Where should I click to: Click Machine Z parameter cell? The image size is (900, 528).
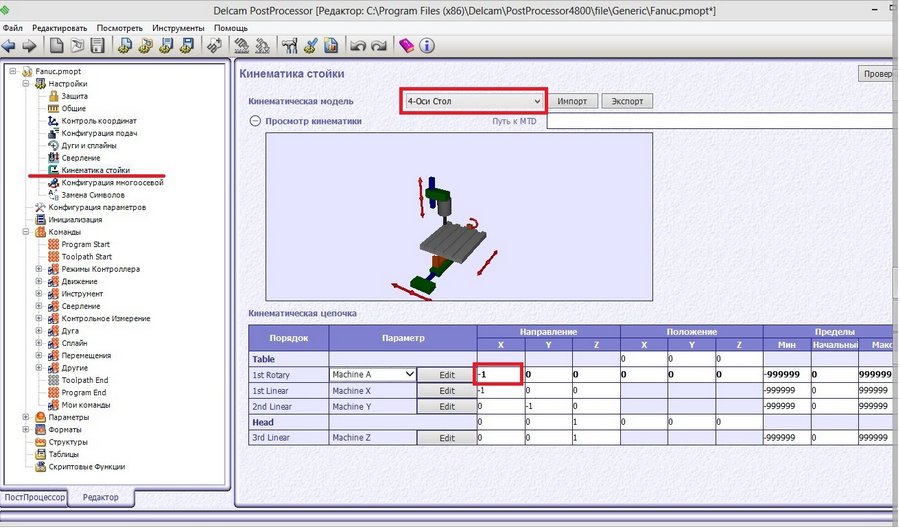click(x=373, y=437)
